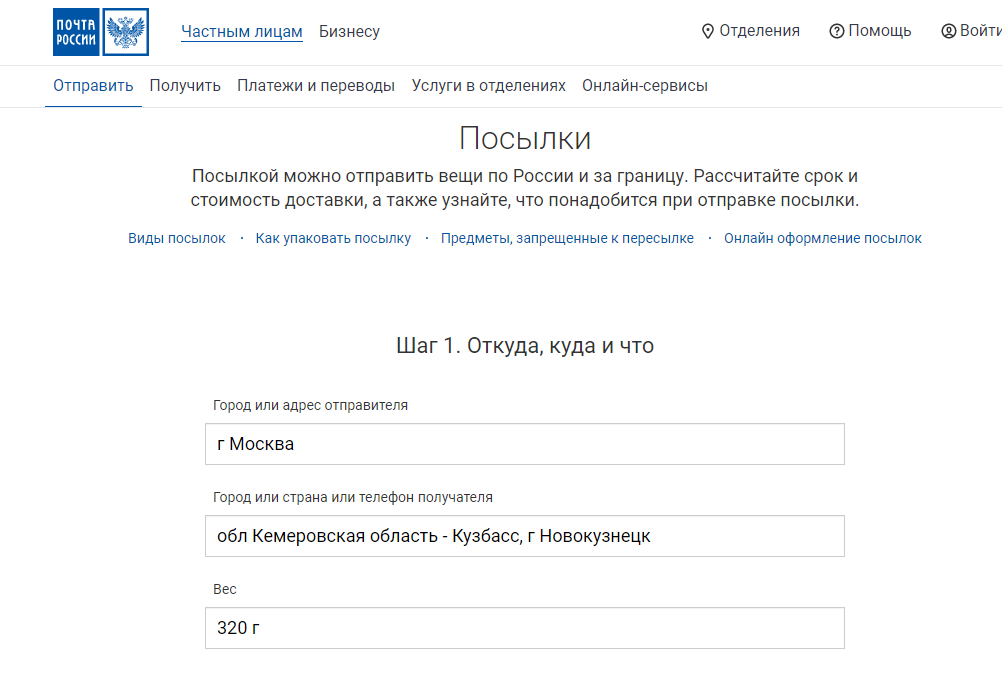
Task: Go to Онлайн оформление посылок
Action: [x=823, y=239]
